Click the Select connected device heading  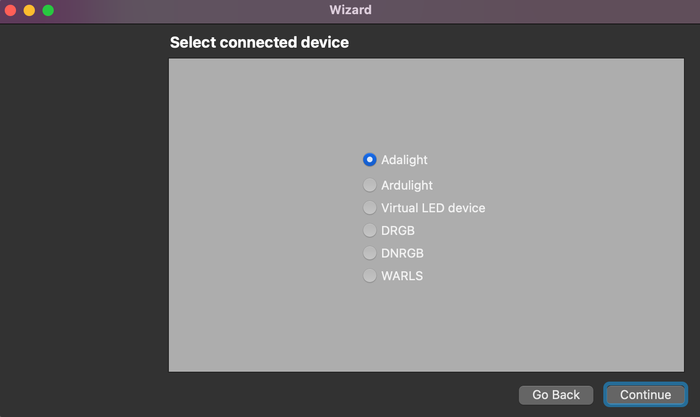259,42
